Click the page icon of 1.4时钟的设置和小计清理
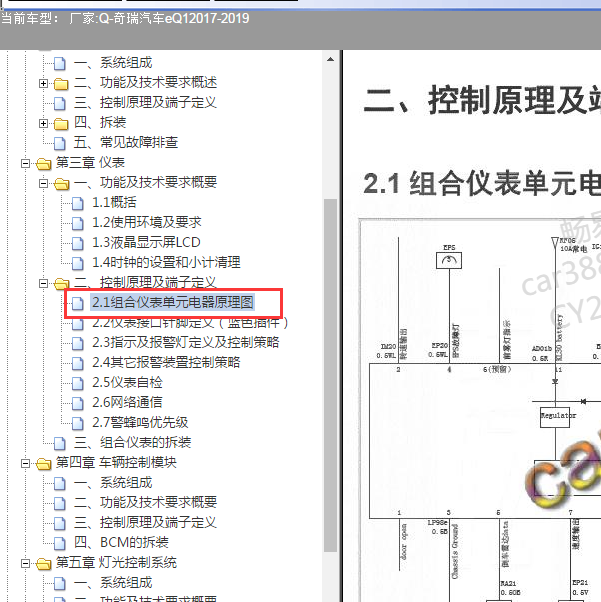Image resolution: width=601 pixels, height=602 pixels. pos(78,263)
